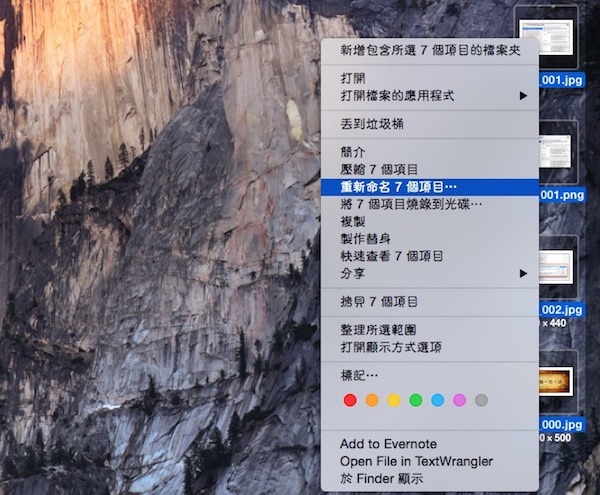Viewport: 600px width, 495px height.
Task: Open 打開顯示方式選項 entry
Action: point(430,347)
